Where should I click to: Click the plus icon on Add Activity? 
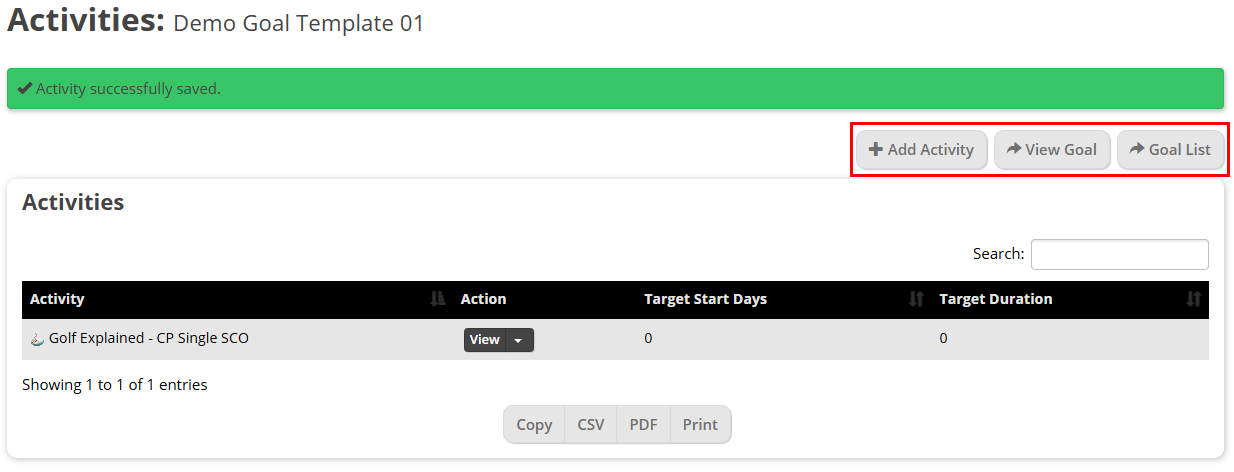point(875,149)
